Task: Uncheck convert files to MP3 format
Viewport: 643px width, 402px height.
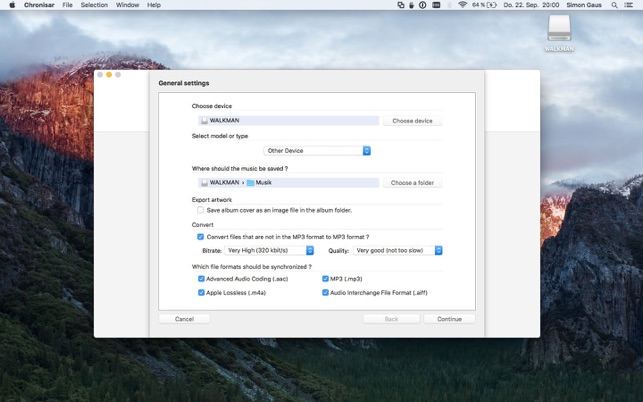Action: point(201,237)
